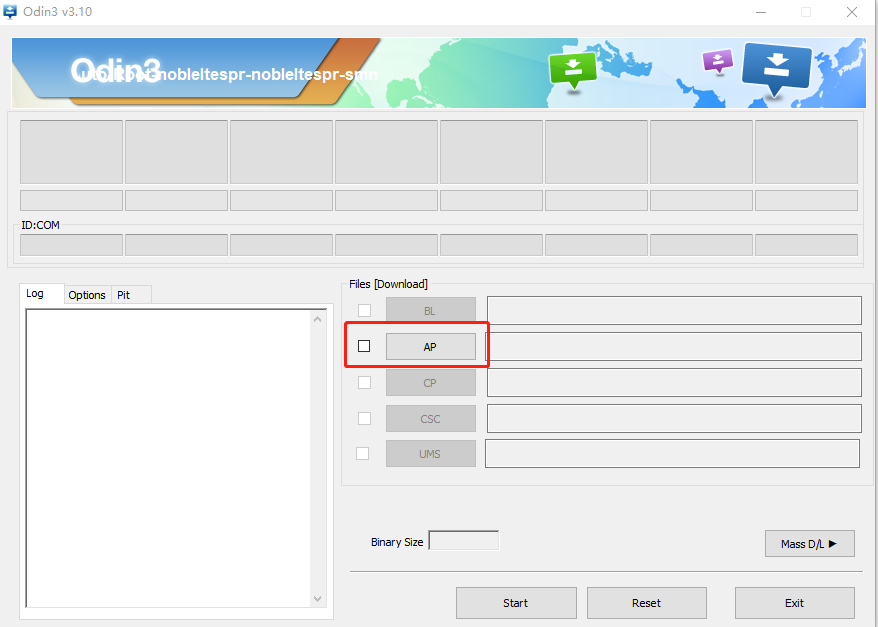878x627 pixels.
Task: Tick the UMS file checkbox
Action: (363, 453)
